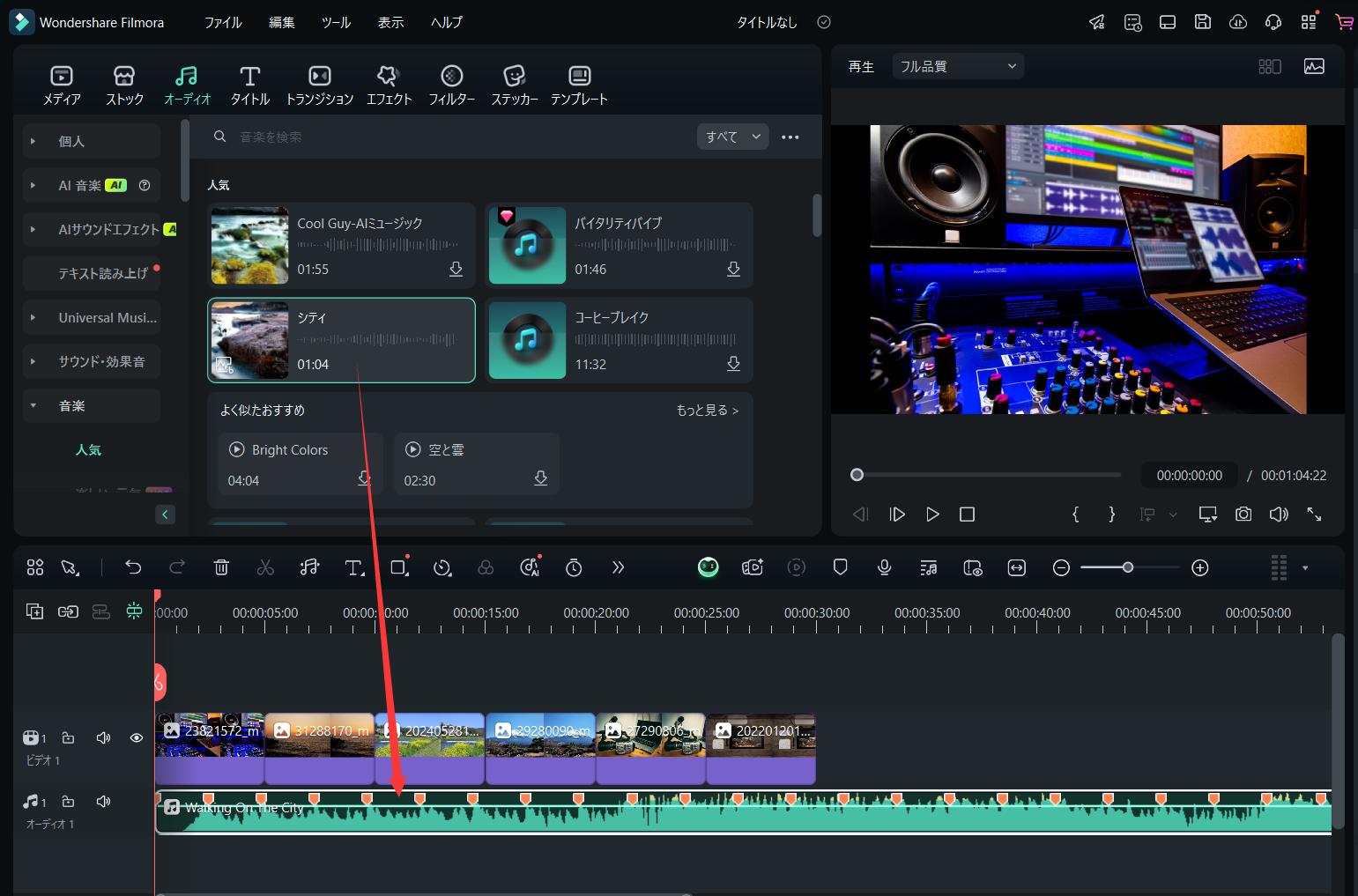Open the voiceover microphone recorder

tap(884, 567)
